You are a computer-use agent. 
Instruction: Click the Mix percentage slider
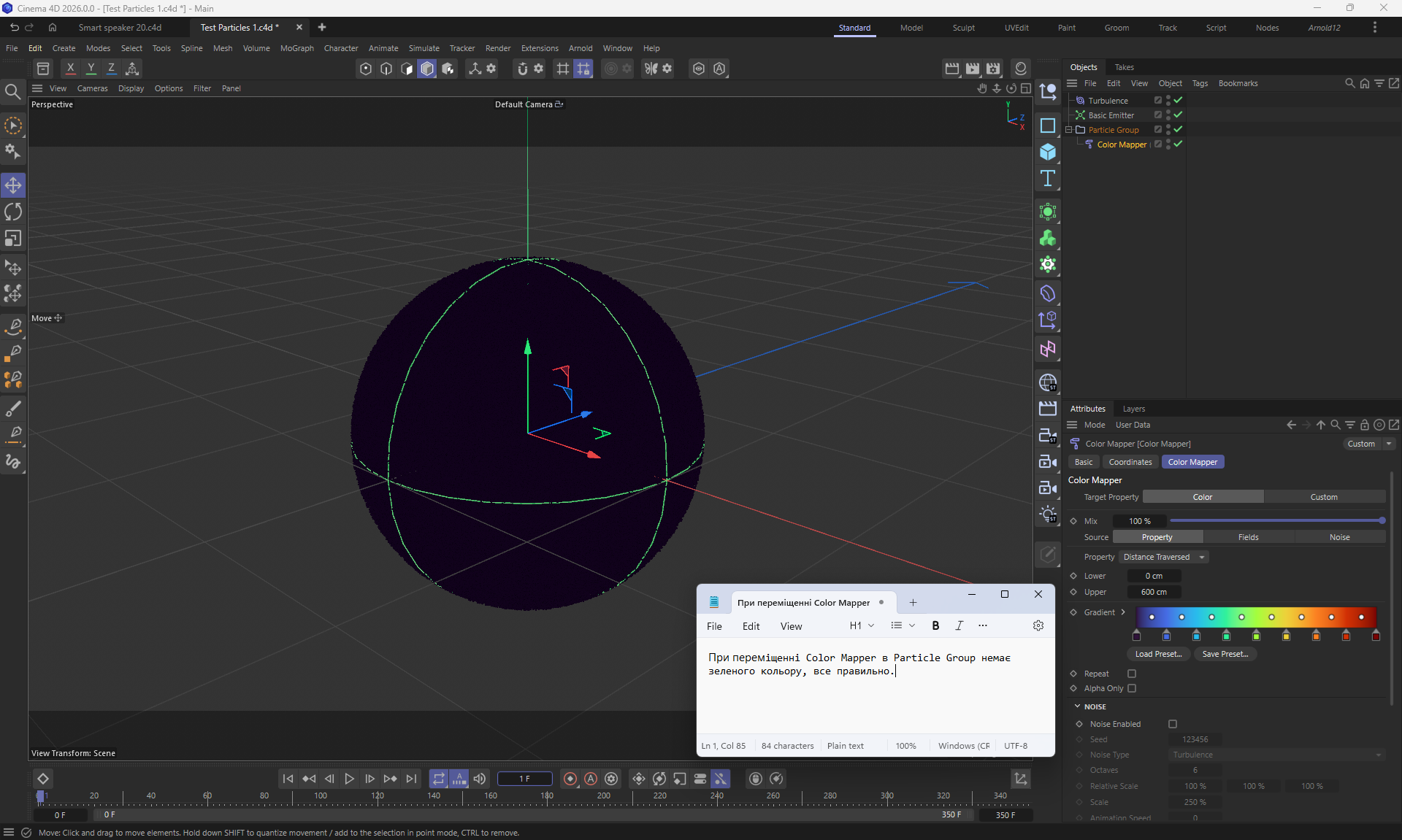click(1276, 521)
